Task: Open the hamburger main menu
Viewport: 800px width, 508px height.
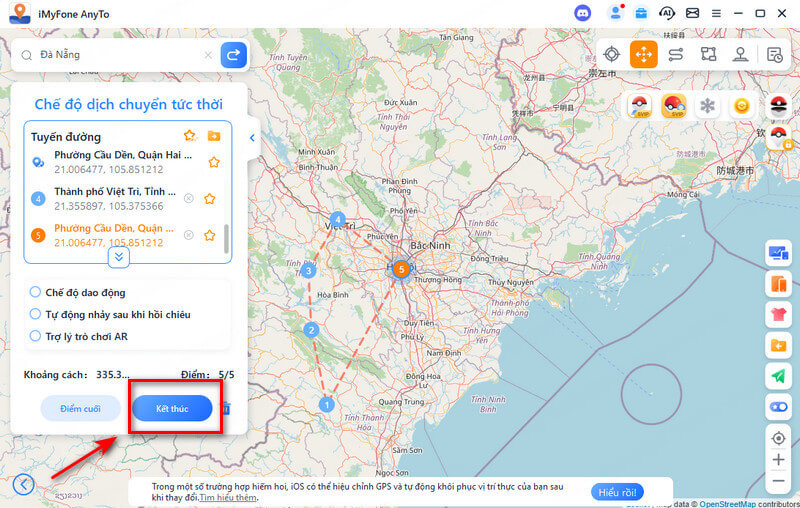Action: click(716, 13)
